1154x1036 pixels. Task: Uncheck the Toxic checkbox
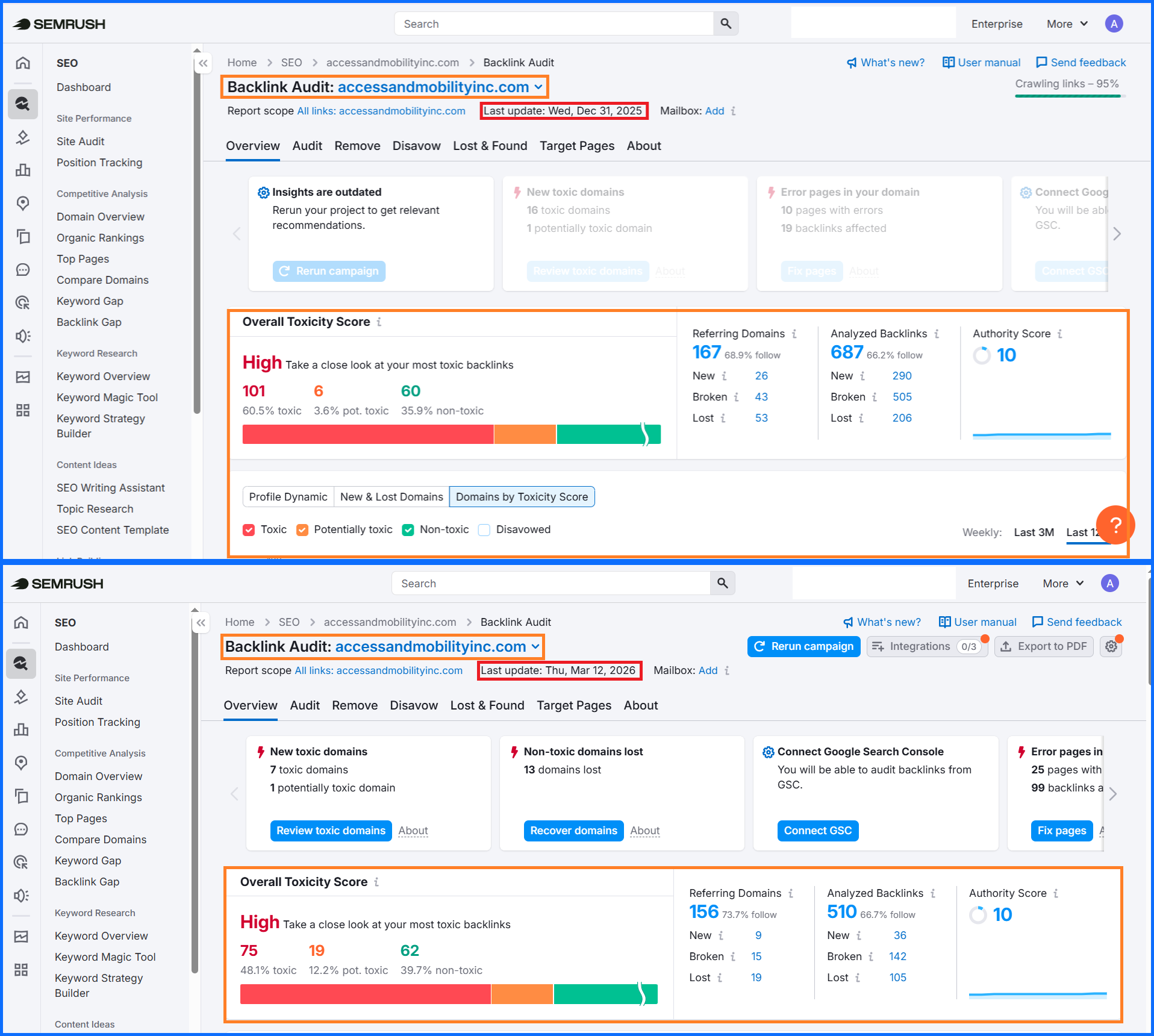tap(249, 529)
